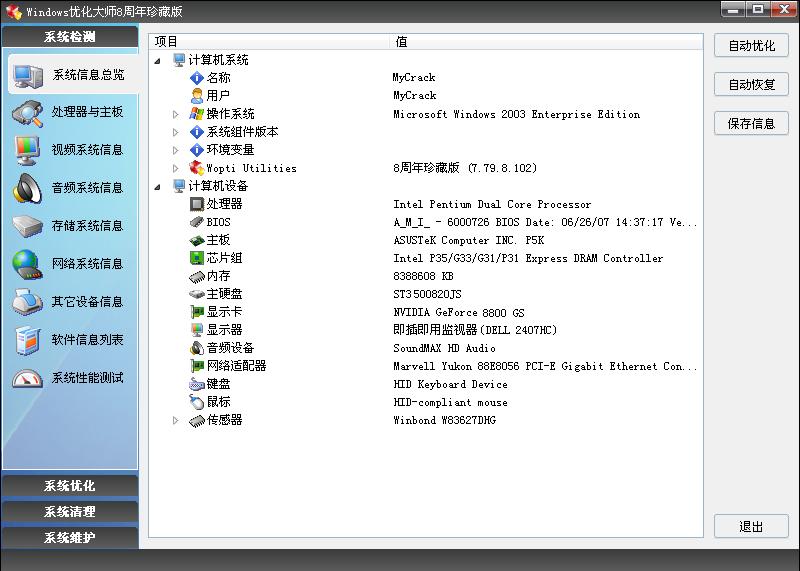Select the ST3500820JS disk value
800x571 pixels.
pos(427,294)
